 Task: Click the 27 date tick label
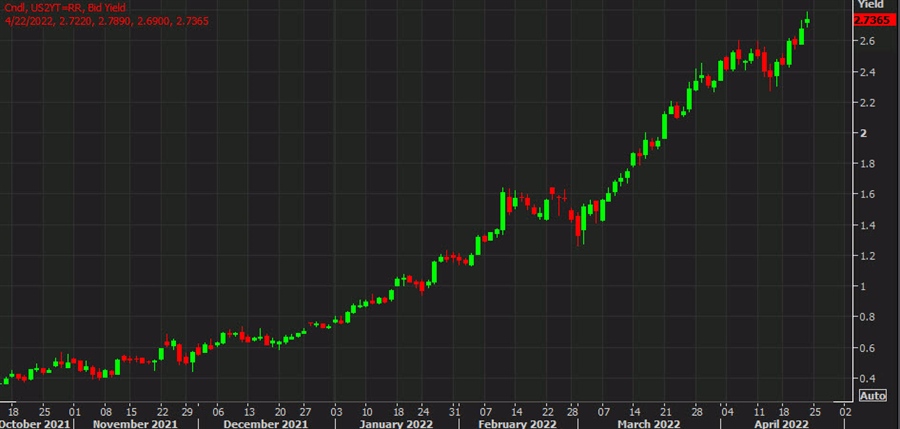pos(307,411)
